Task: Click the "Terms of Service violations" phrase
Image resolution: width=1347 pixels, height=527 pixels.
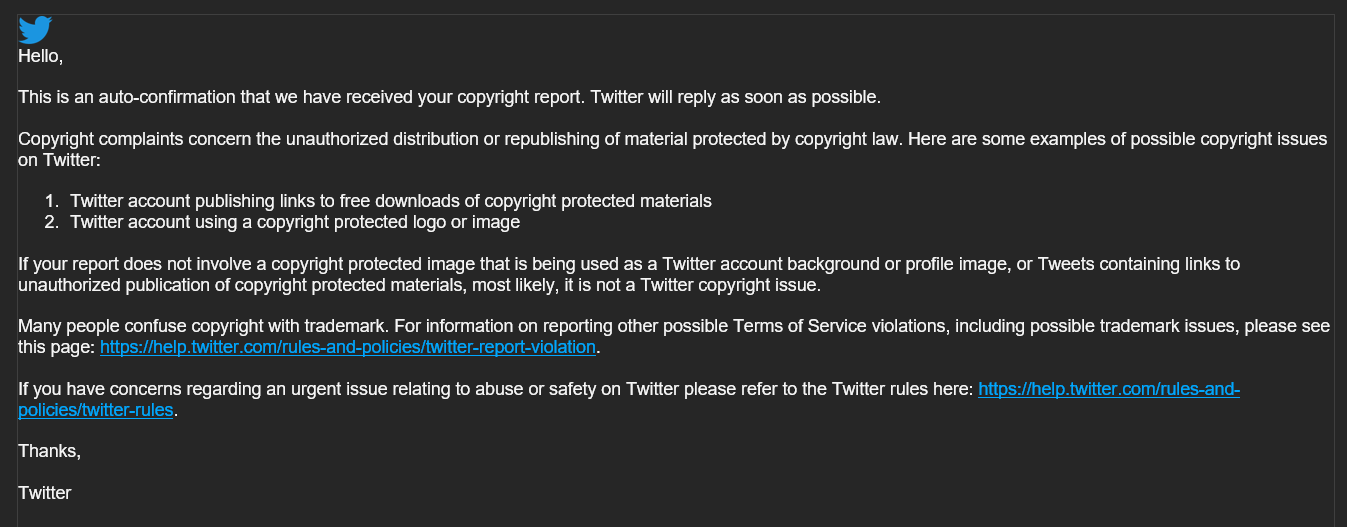Action: pos(835,327)
